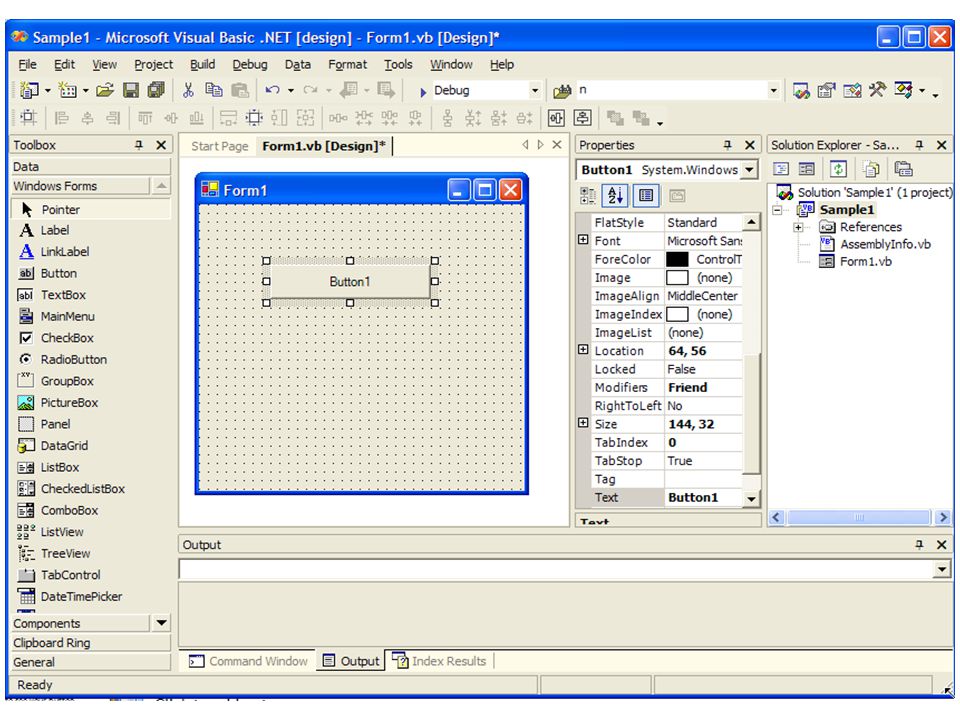Open the Toolbox via hammer and wrench icon

877,91
